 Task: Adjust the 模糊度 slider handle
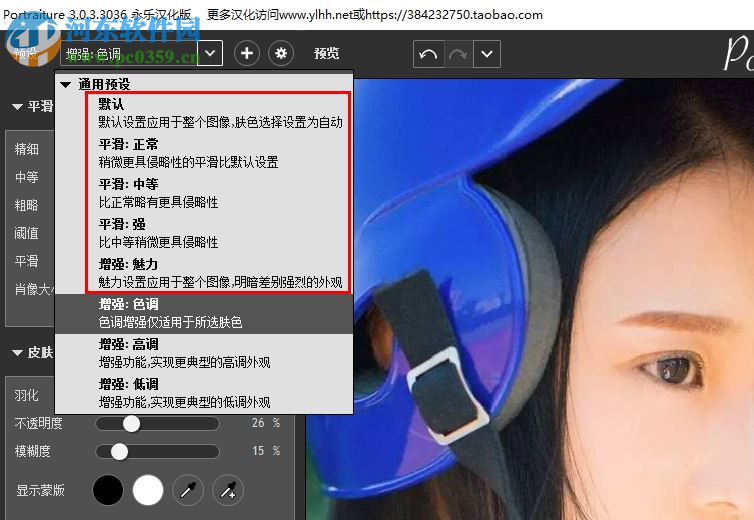pos(119,451)
